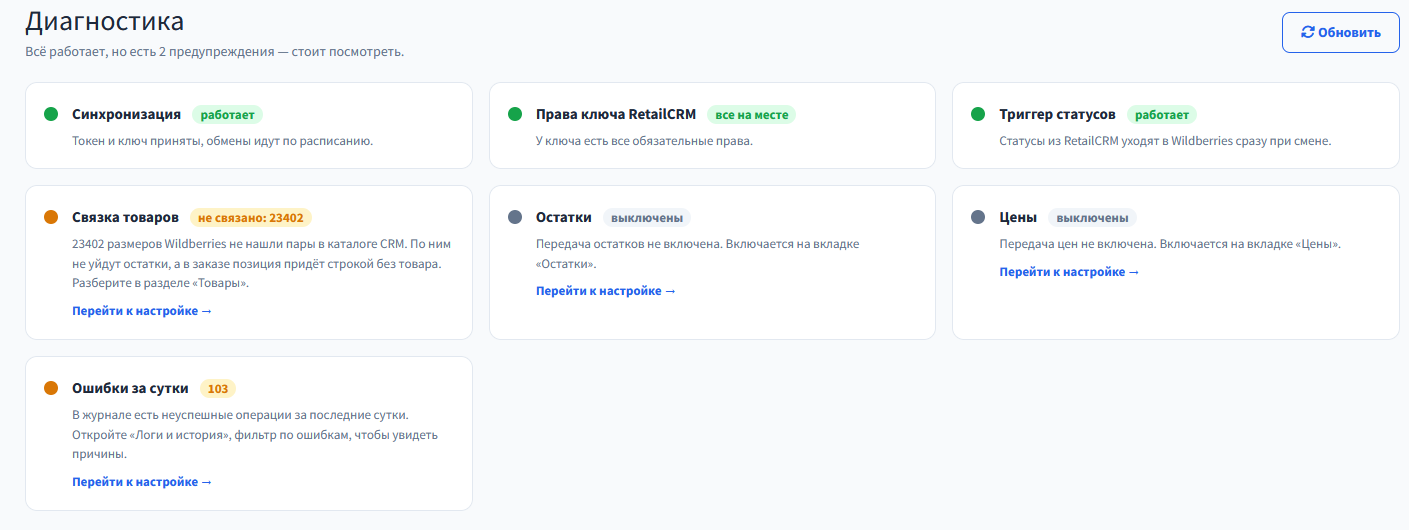Open settings link in Связка товаров card
Screen dimensions: 1409x530
142,311
